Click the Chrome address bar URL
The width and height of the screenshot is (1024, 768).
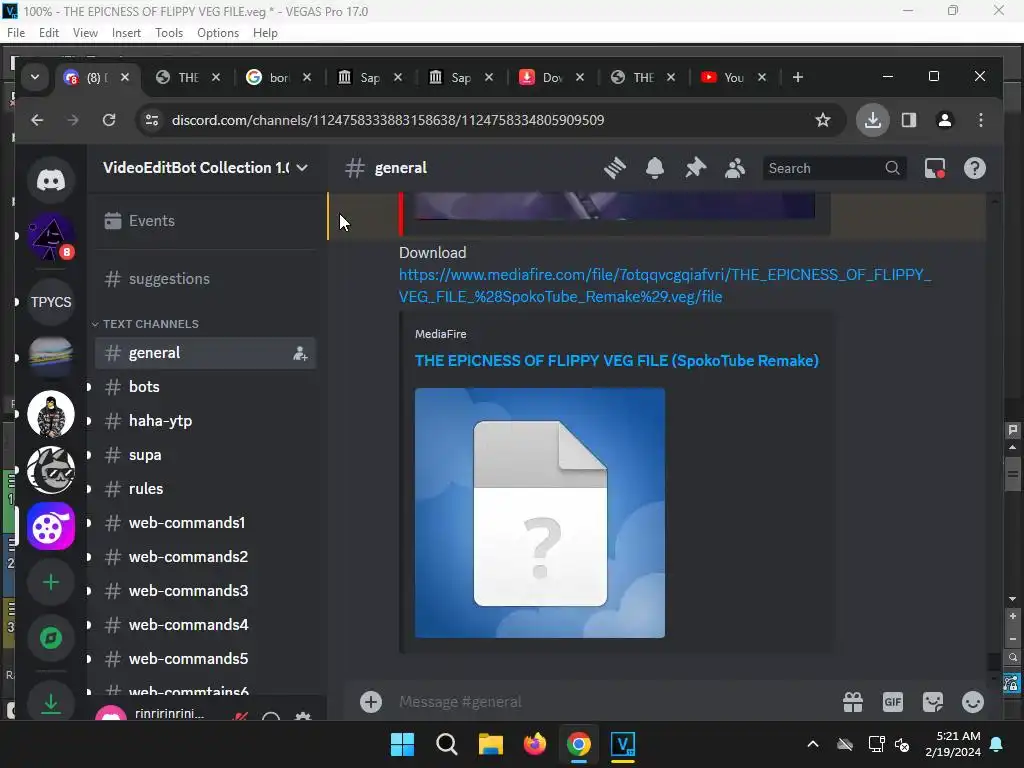[388, 120]
